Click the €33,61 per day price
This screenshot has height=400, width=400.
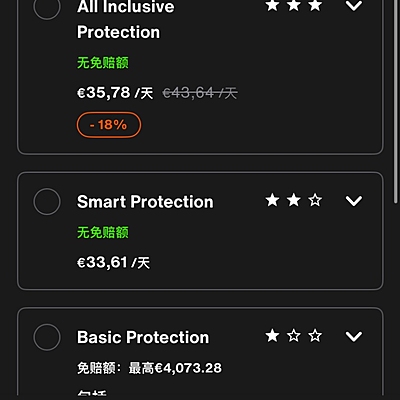click(113, 263)
